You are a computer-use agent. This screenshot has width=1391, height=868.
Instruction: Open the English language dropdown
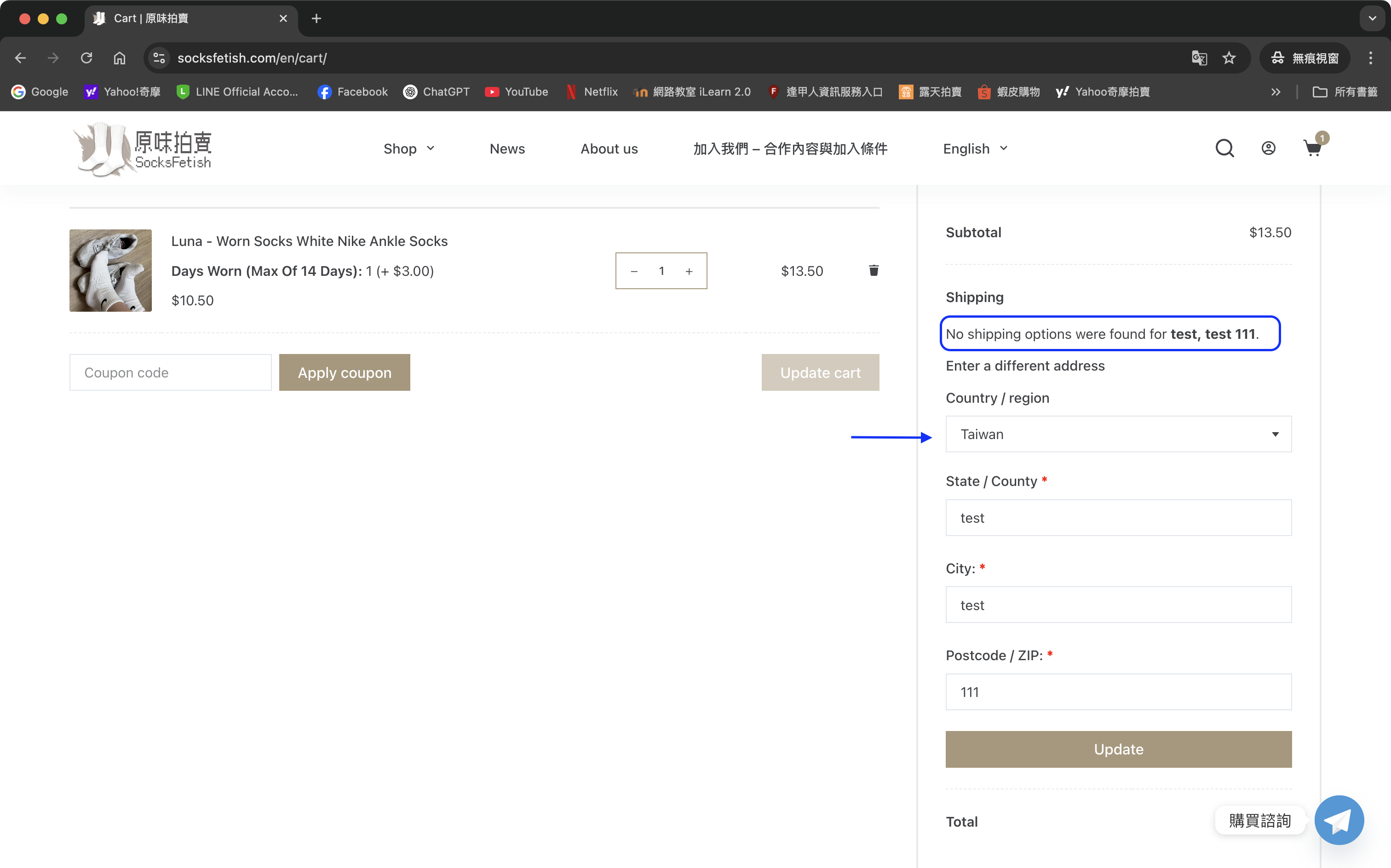(x=975, y=148)
